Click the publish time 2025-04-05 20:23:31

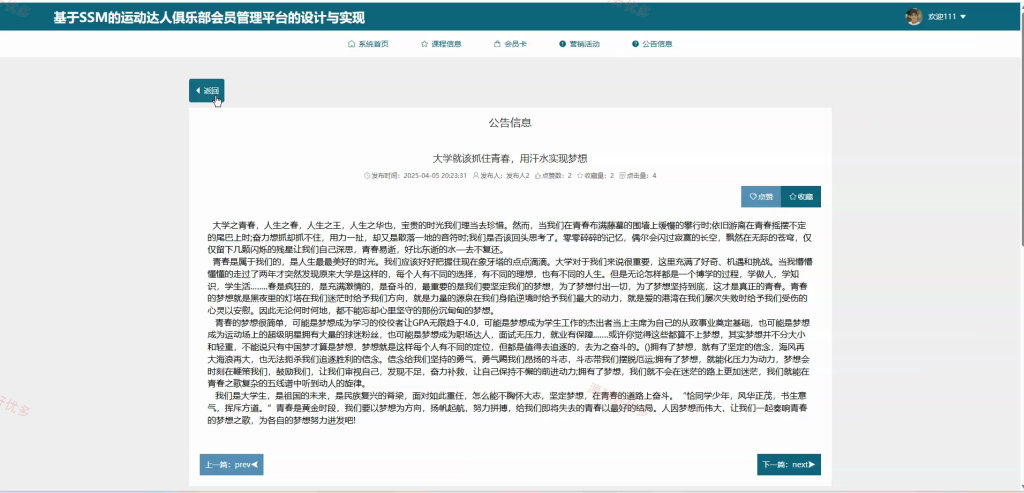435,176
